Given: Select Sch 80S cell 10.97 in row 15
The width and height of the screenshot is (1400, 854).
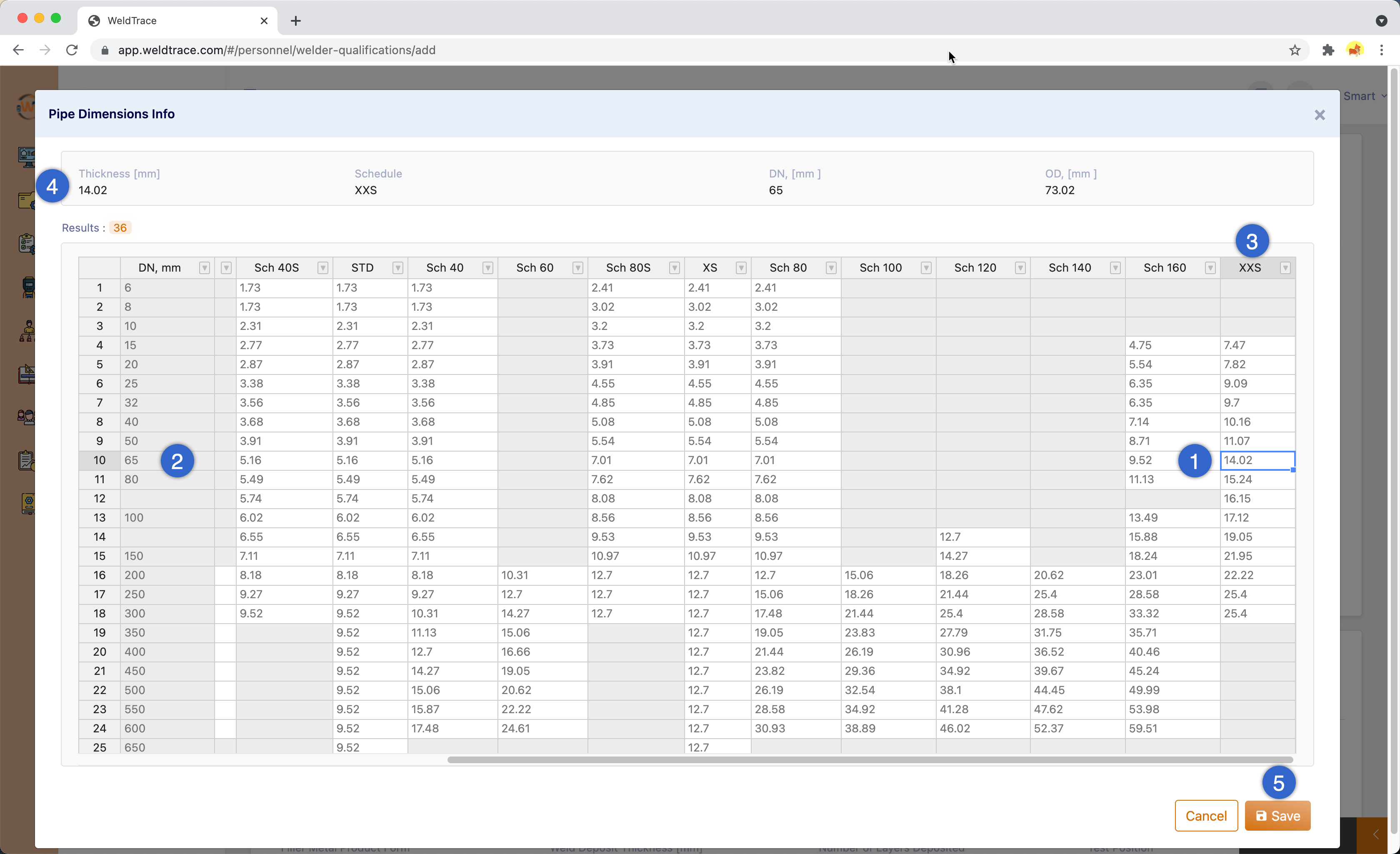Looking at the screenshot, I should [x=636, y=556].
